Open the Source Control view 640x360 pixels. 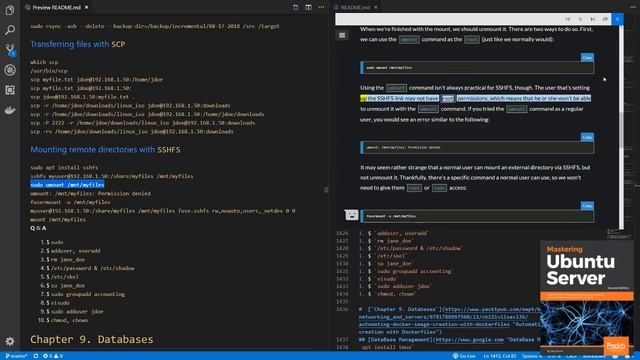tap(10, 50)
